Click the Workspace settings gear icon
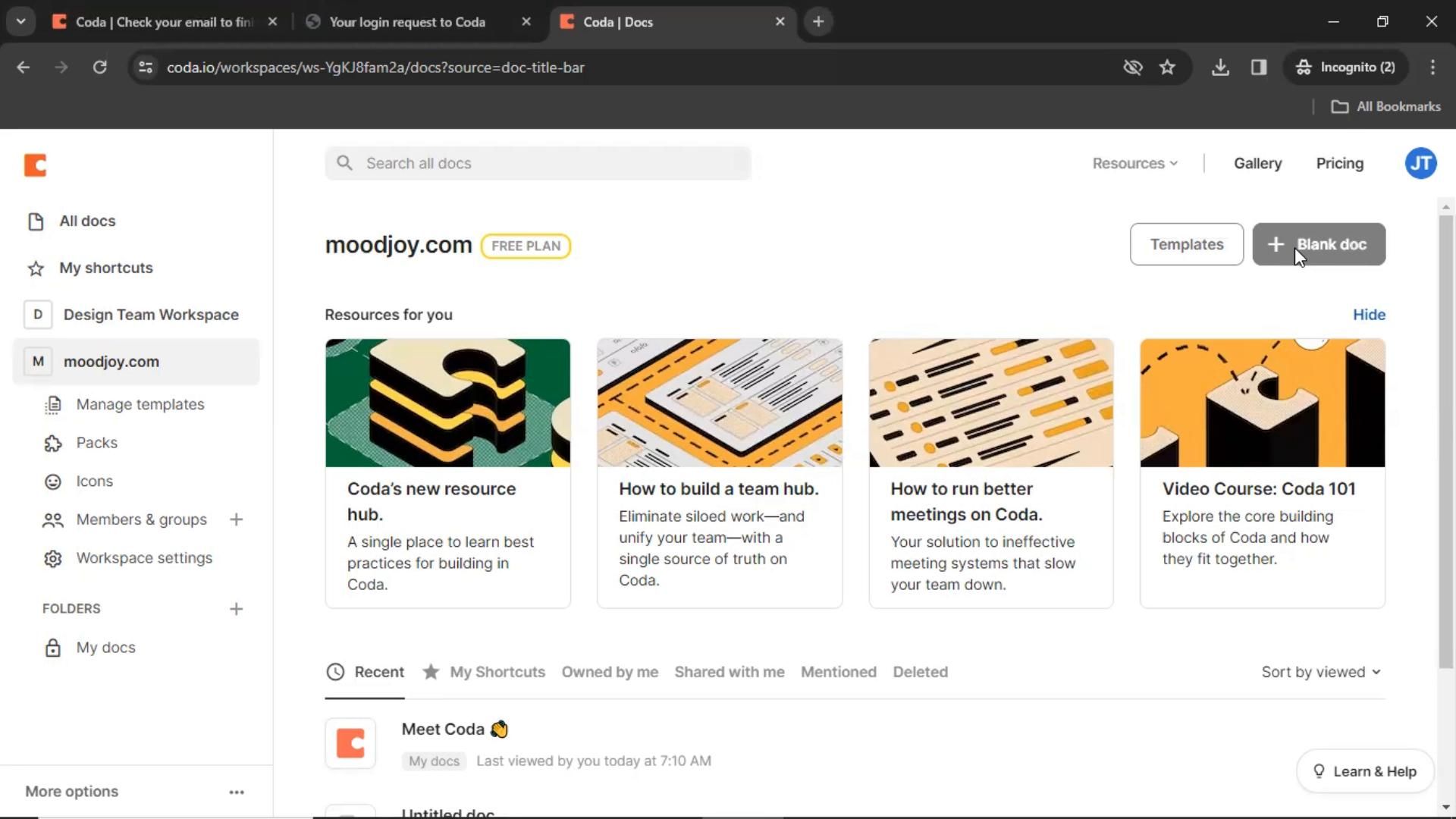Image resolution: width=1456 pixels, height=819 pixels. click(x=52, y=559)
